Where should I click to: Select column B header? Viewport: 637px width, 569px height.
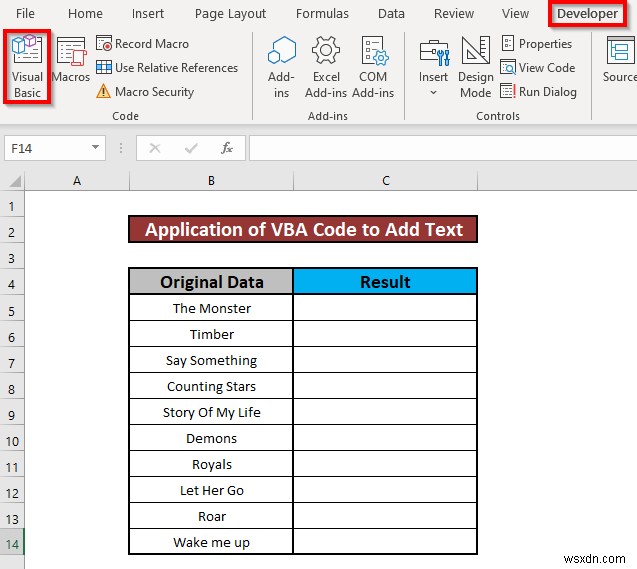coord(211,181)
